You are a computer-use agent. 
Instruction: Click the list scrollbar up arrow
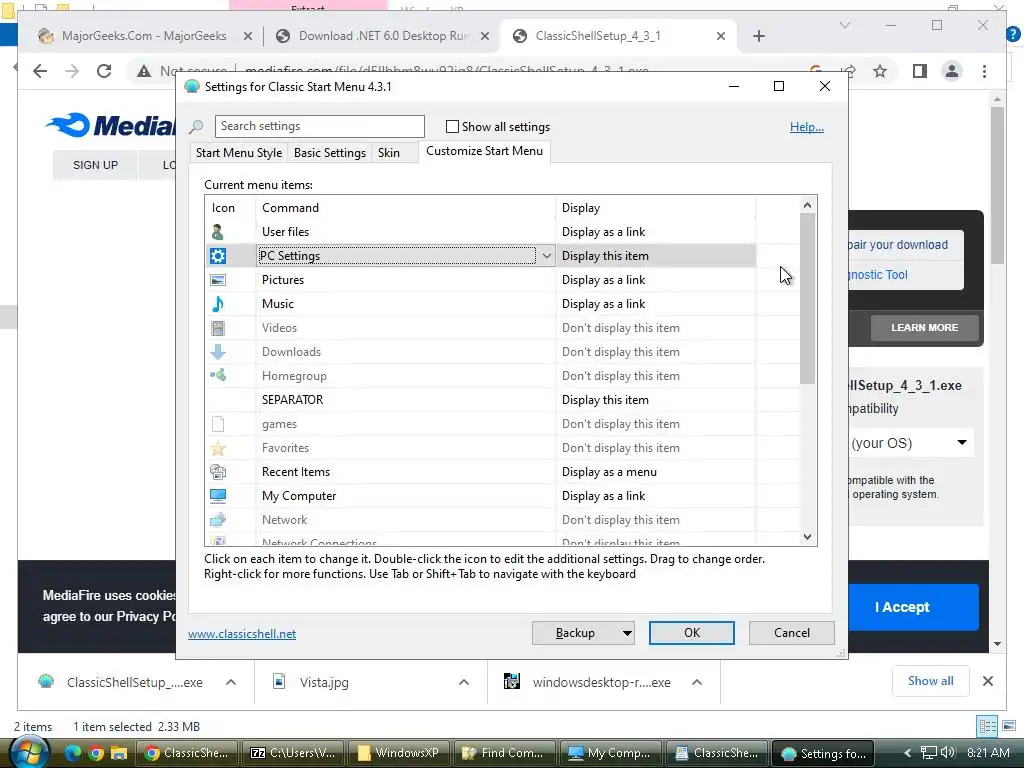pyautogui.click(x=807, y=205)
